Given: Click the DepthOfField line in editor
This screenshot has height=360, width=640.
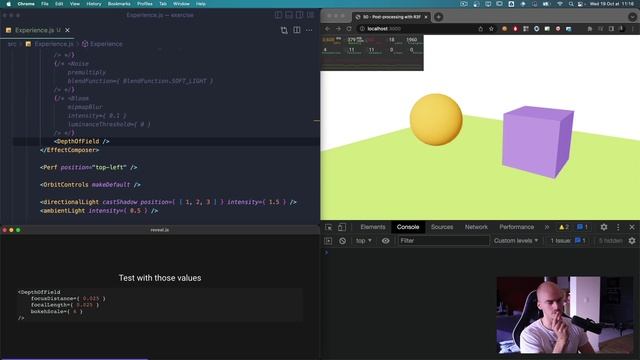Looking at the screenshot, I should (x=82, y=141).
